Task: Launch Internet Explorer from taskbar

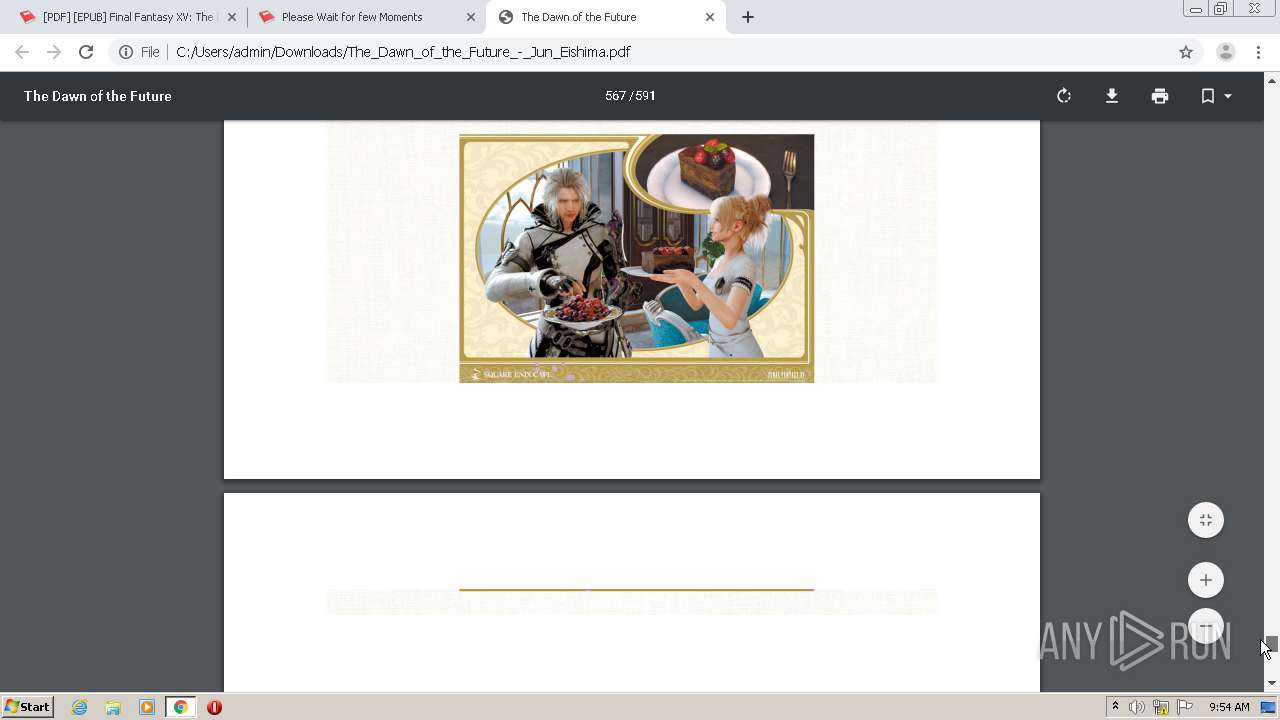Action: [80, 707]
